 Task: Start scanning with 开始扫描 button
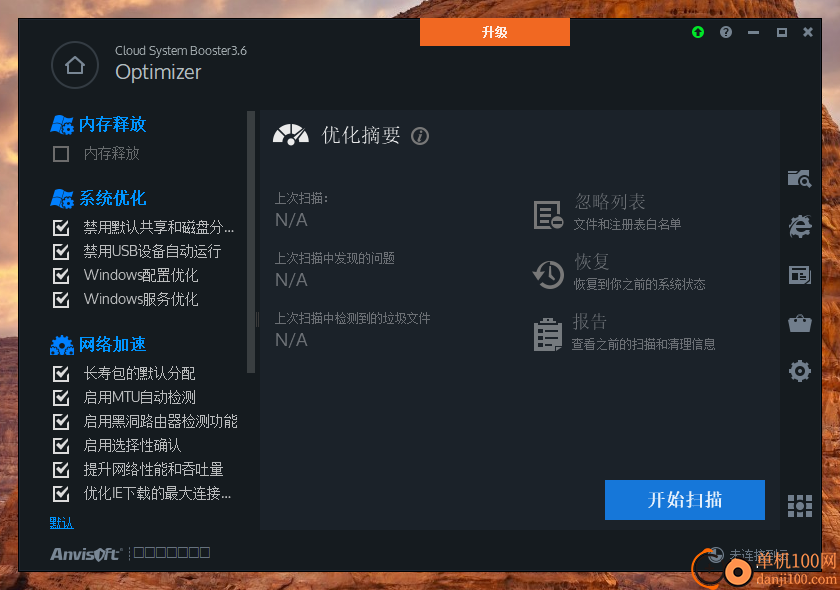pyautogui.click(x=685, y=499)
